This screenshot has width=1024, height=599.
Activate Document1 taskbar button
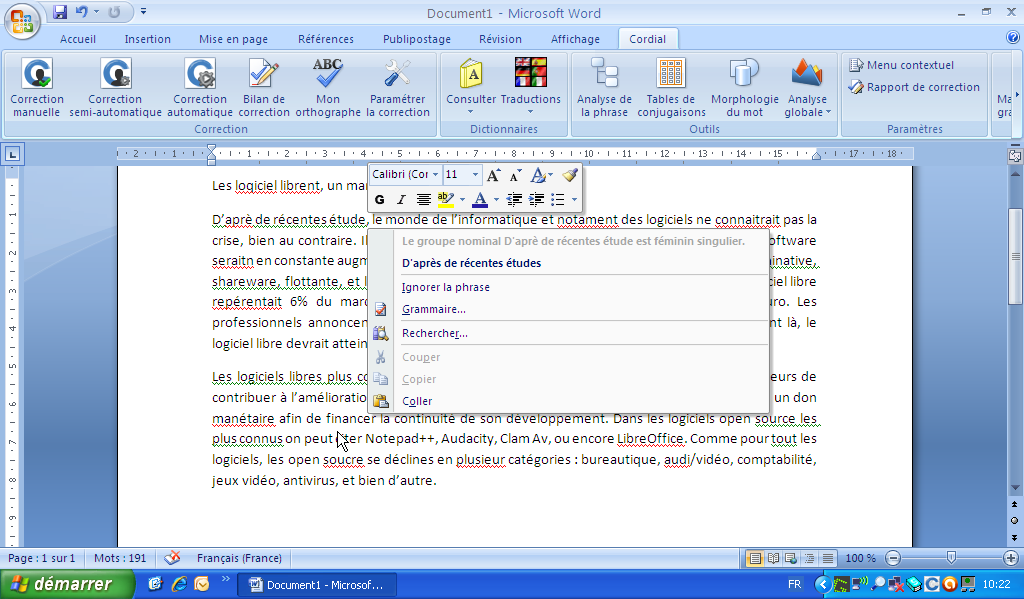tap(317, 585)
